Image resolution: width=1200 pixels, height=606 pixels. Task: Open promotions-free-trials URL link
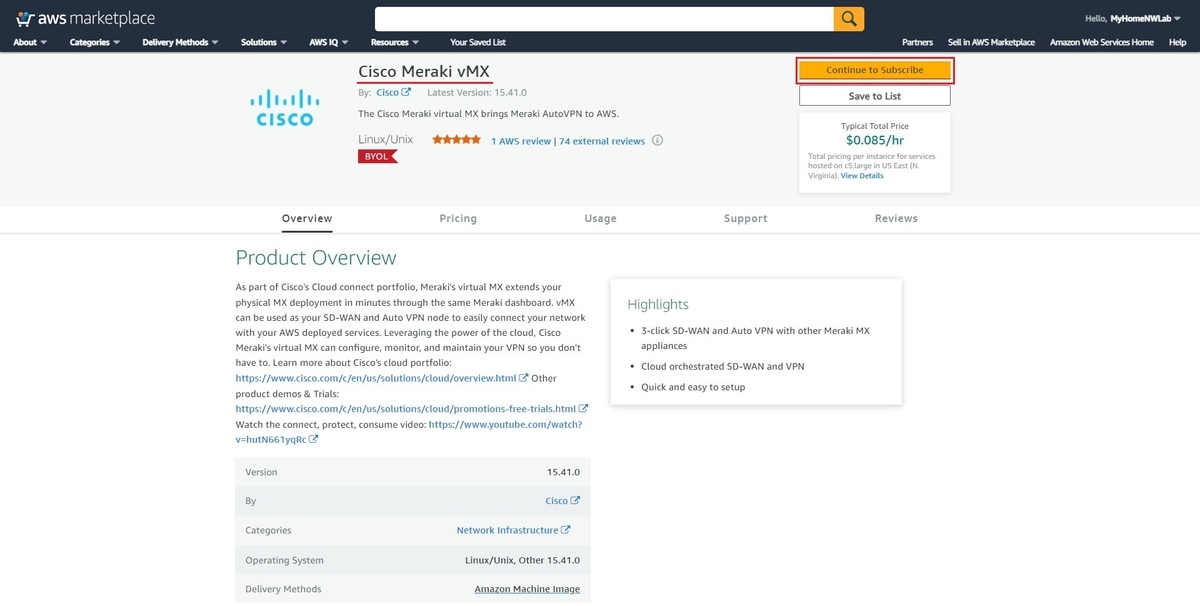[x=406, y=409]
